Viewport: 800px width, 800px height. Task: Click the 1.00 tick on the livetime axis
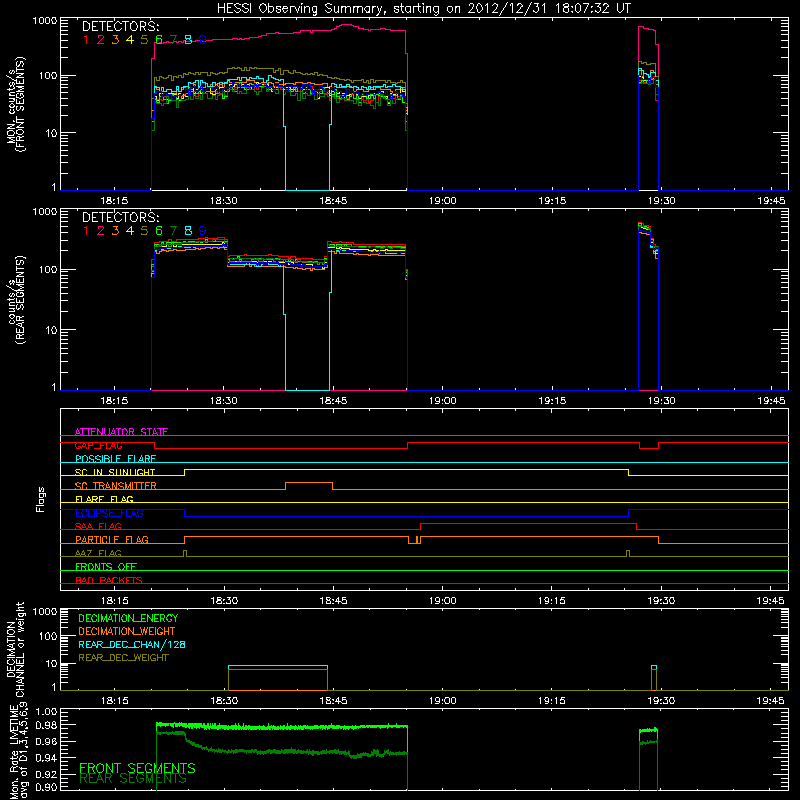click(46, 712)
